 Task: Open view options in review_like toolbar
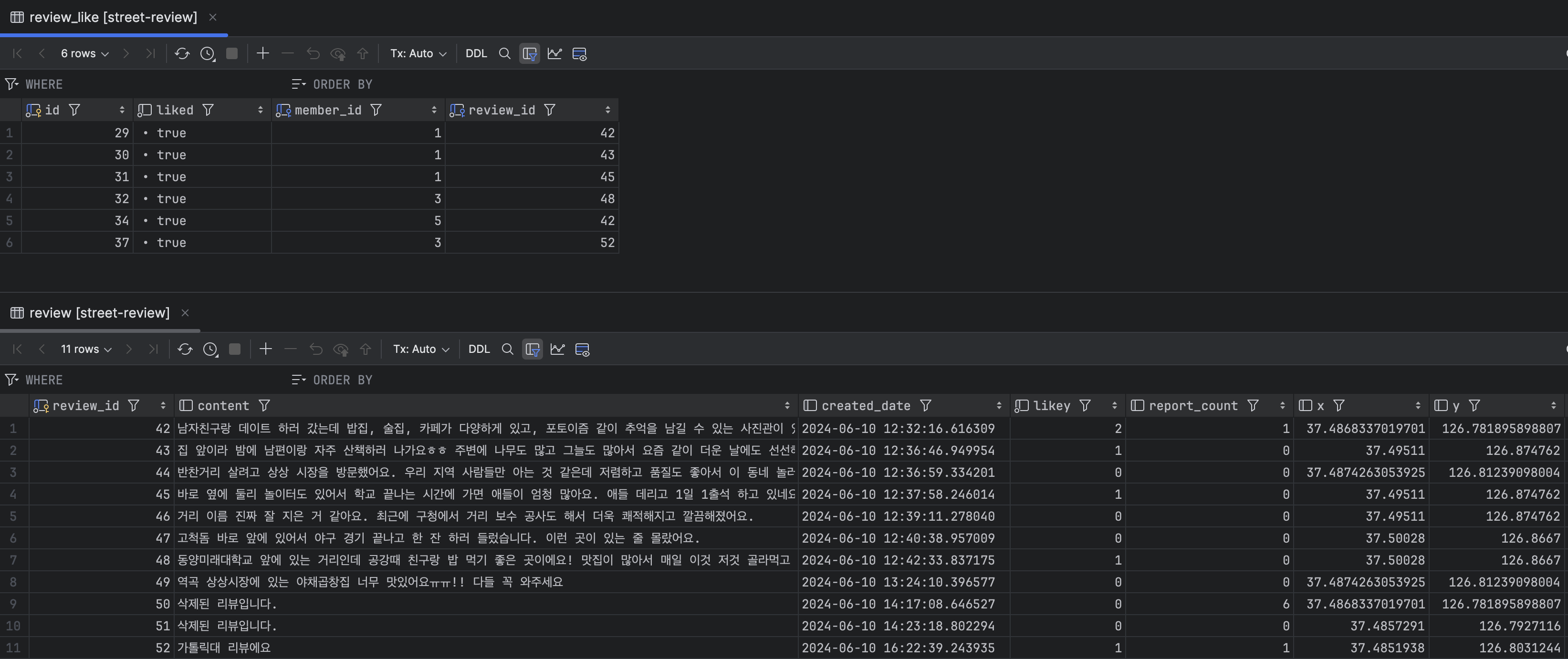(x=579, y=53)
